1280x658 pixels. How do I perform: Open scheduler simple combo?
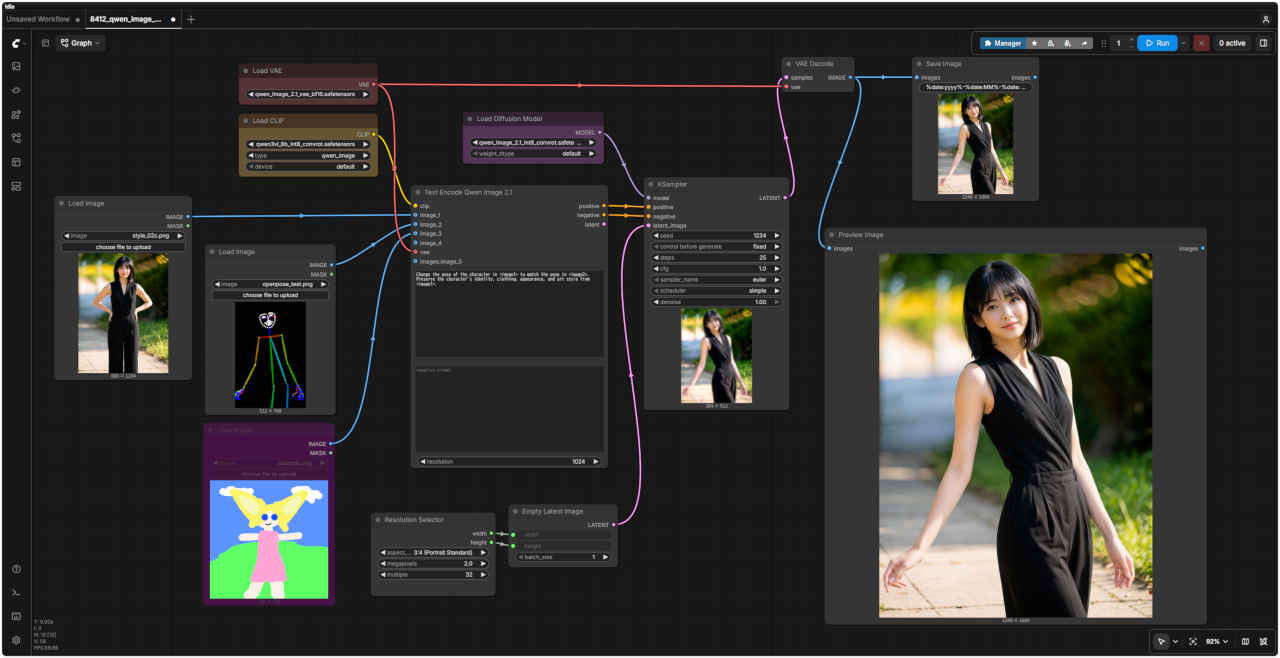[716, 291]
